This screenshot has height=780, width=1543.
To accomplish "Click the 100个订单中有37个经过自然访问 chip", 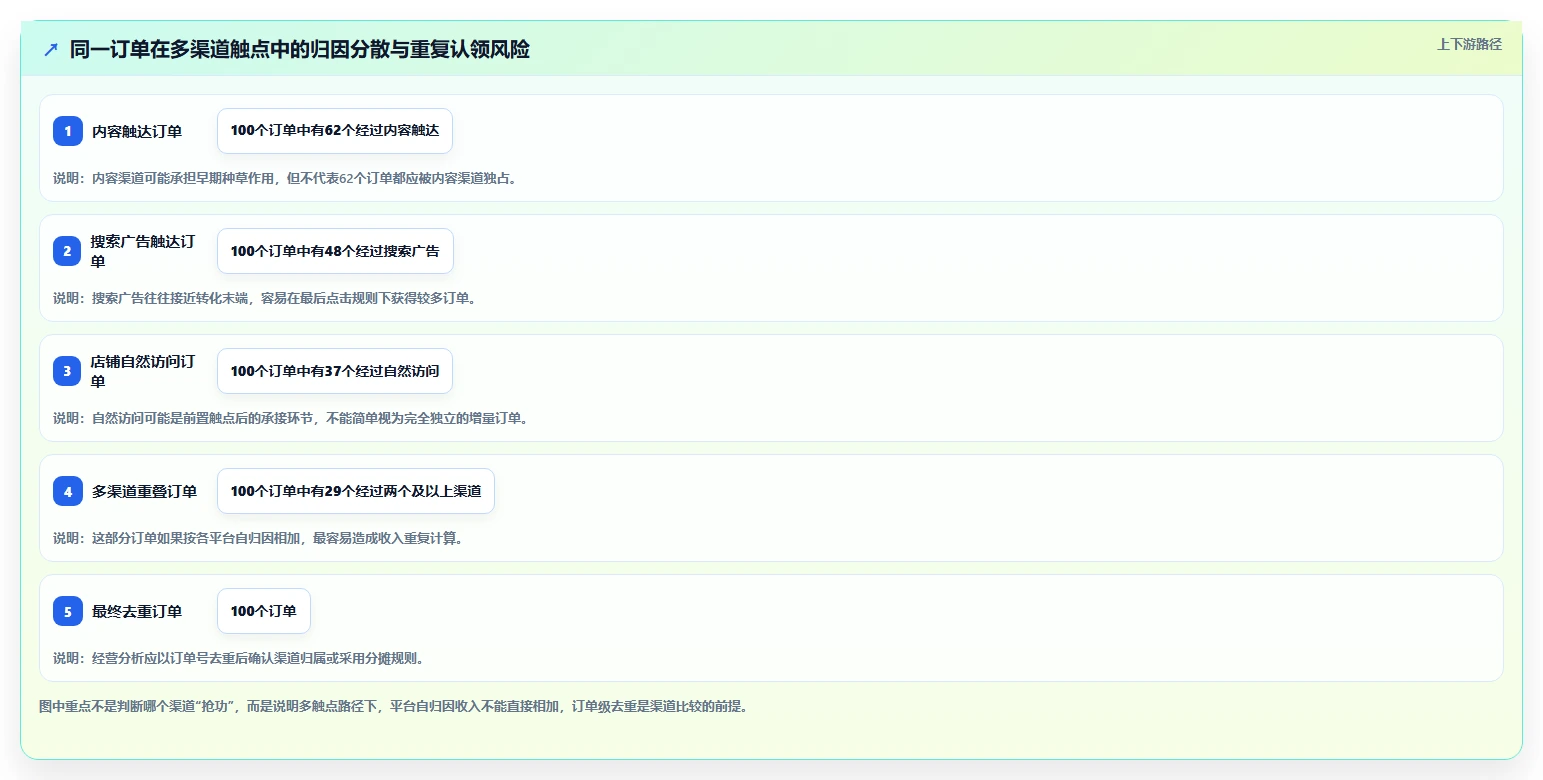I will pos(335,371).
